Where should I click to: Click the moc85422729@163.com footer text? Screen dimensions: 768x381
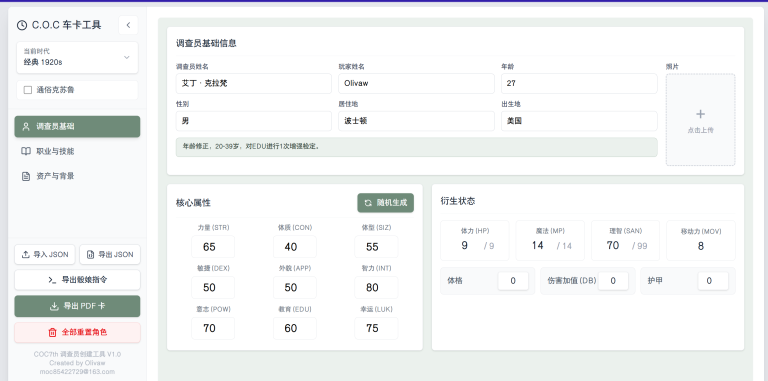pyautogui.click(x=77, y=372)
